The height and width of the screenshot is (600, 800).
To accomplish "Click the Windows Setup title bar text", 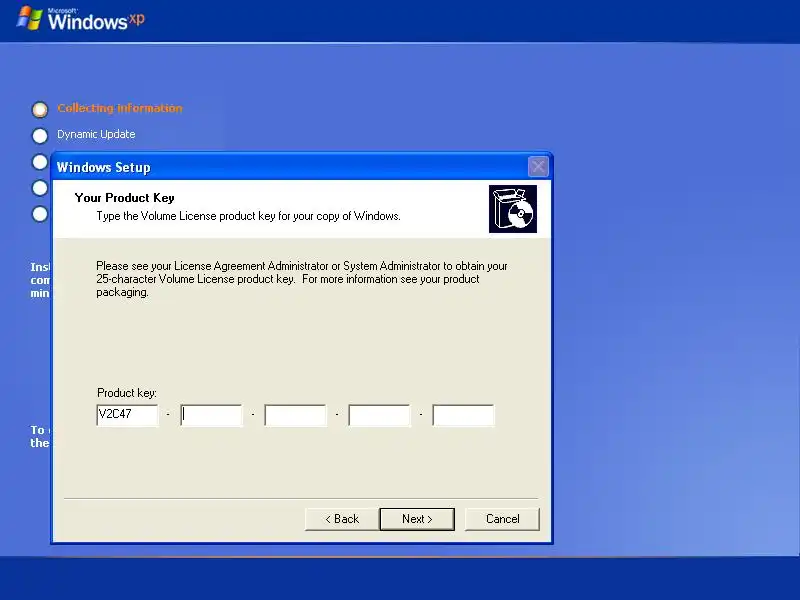I will 104,167.
